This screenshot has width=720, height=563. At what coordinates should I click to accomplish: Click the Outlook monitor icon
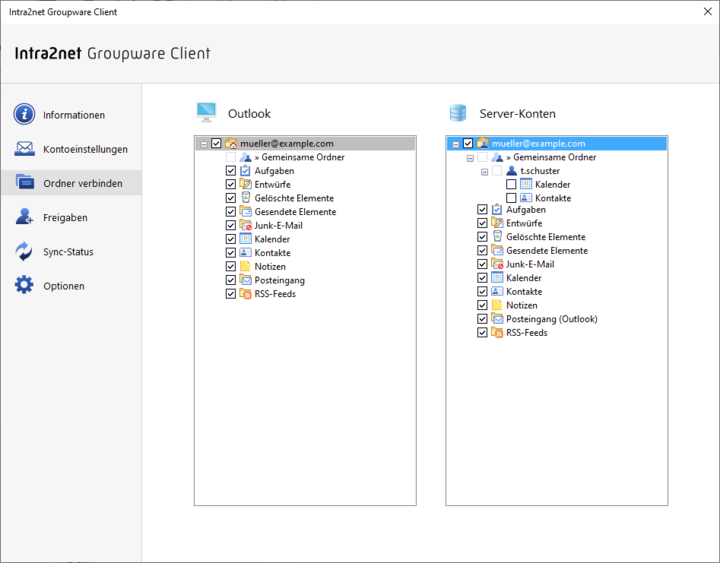click(x=206, y=113)
